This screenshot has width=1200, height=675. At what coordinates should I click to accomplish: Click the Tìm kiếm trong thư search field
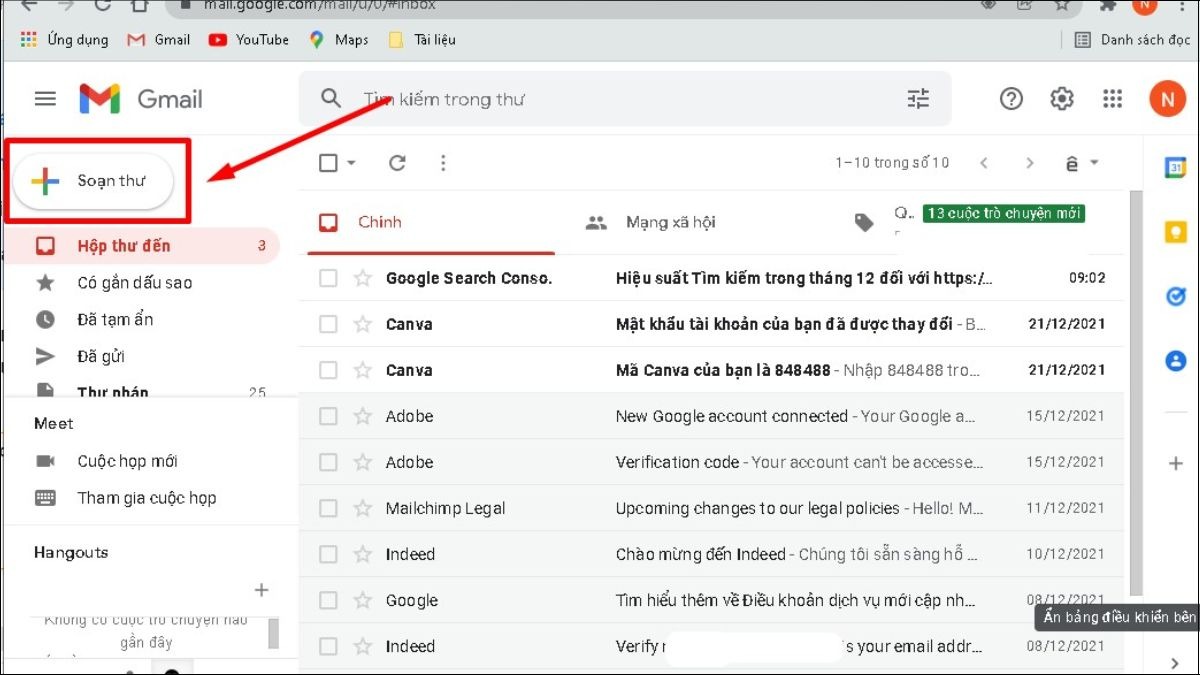(x=625, y=99)
